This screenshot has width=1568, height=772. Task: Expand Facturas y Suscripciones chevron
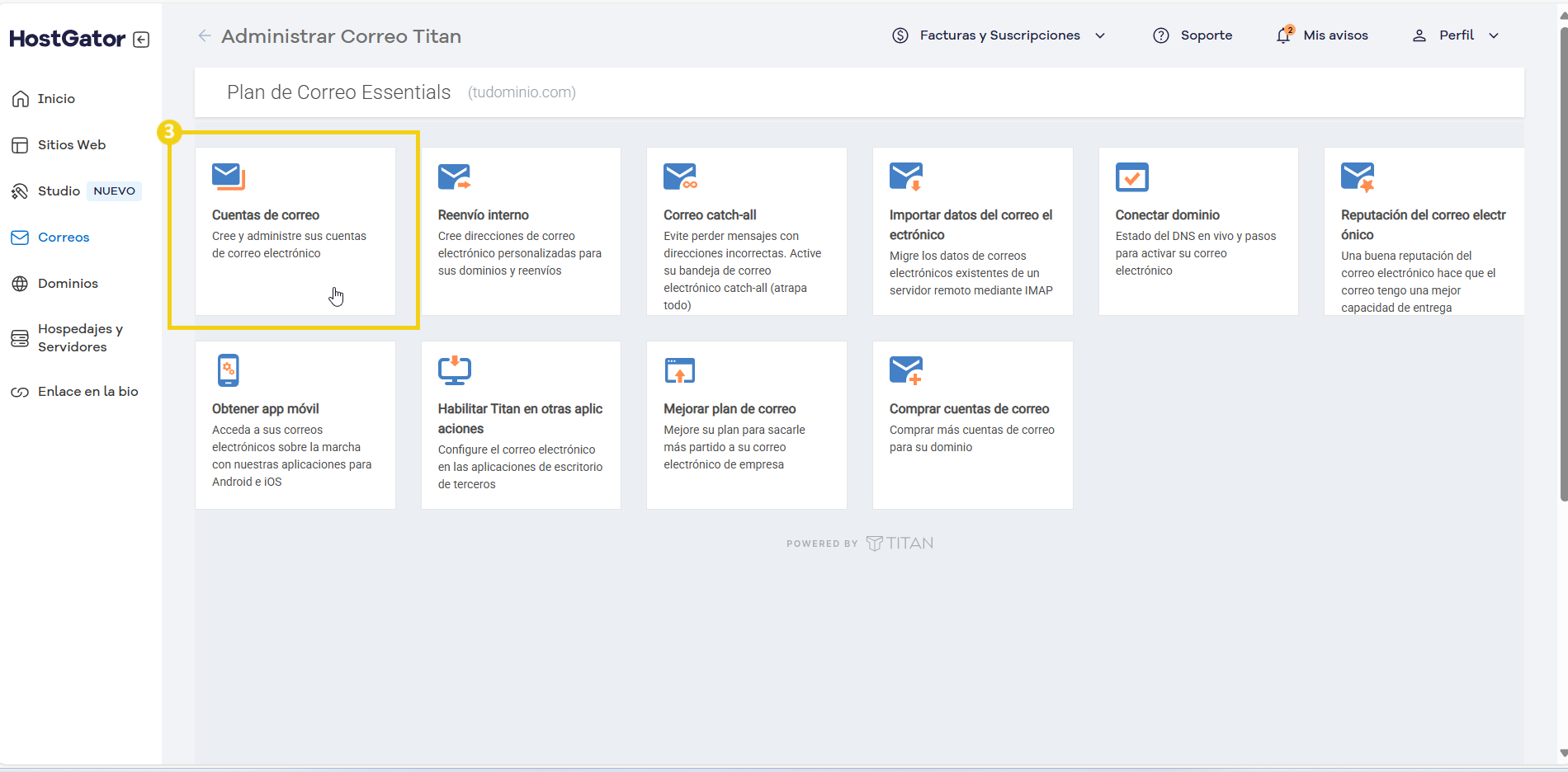click(x=1100, y=35)
